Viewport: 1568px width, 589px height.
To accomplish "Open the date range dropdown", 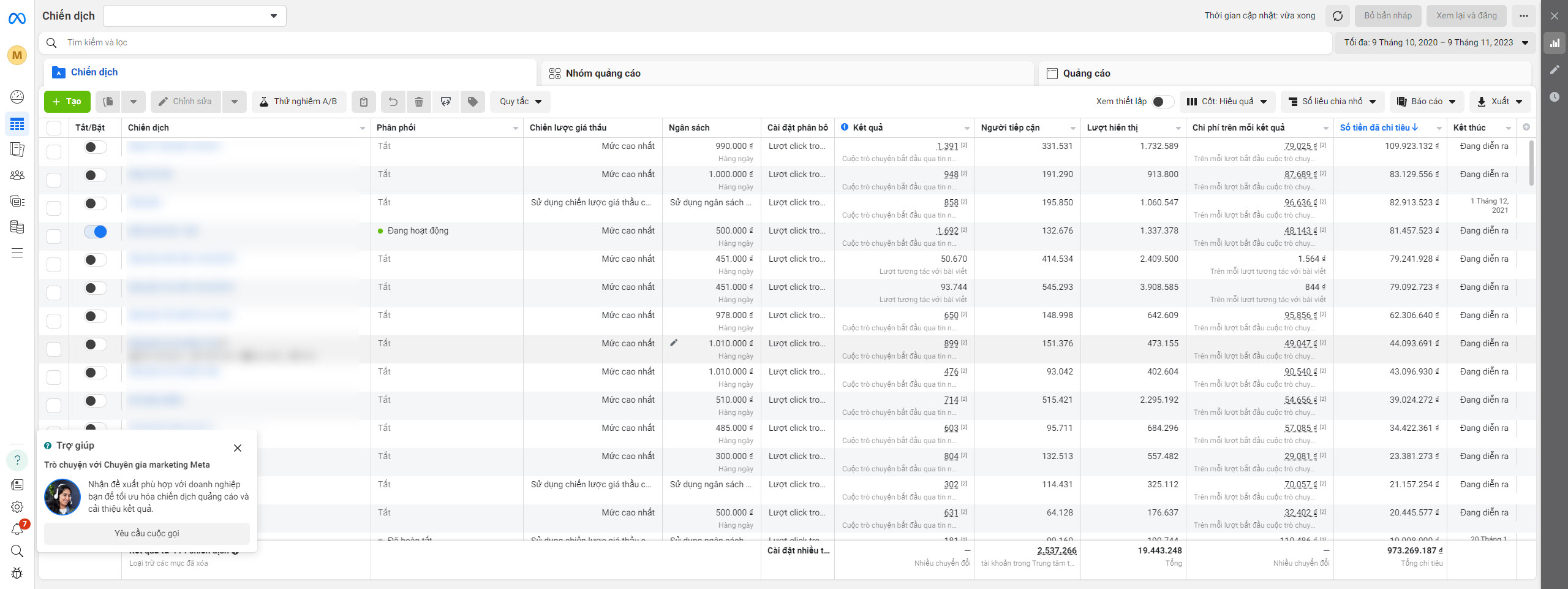I will pos(1435,43).
